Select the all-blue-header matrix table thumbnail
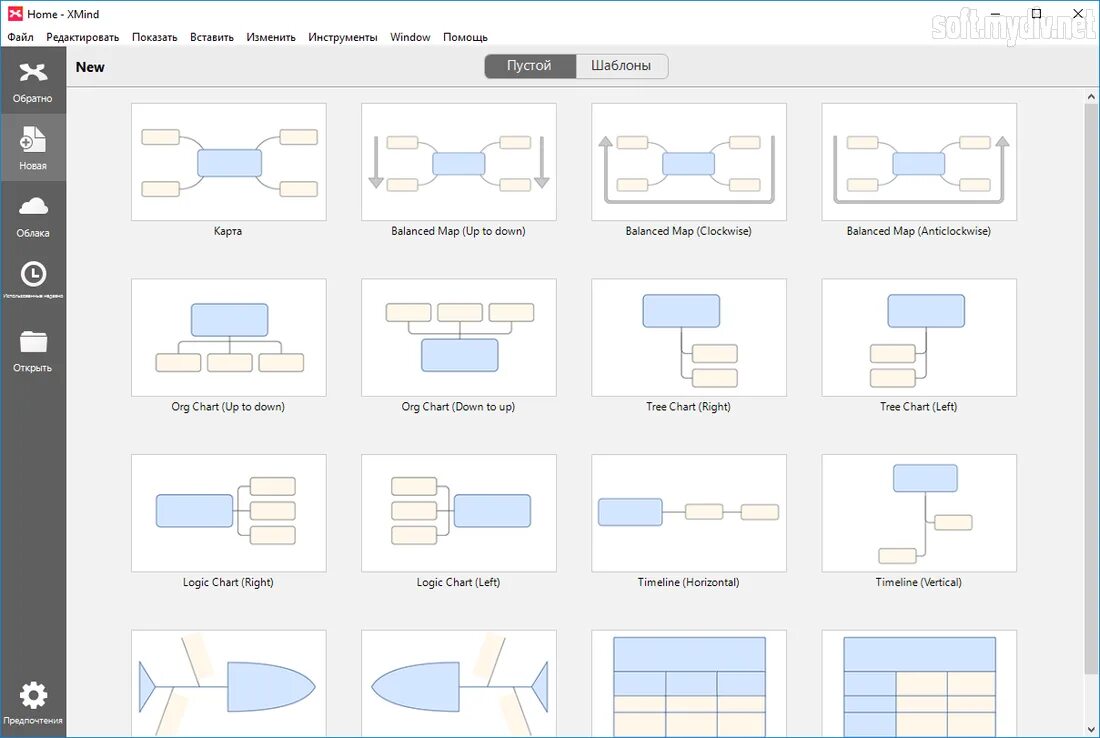1100x738 pixels. pos(689,683)
